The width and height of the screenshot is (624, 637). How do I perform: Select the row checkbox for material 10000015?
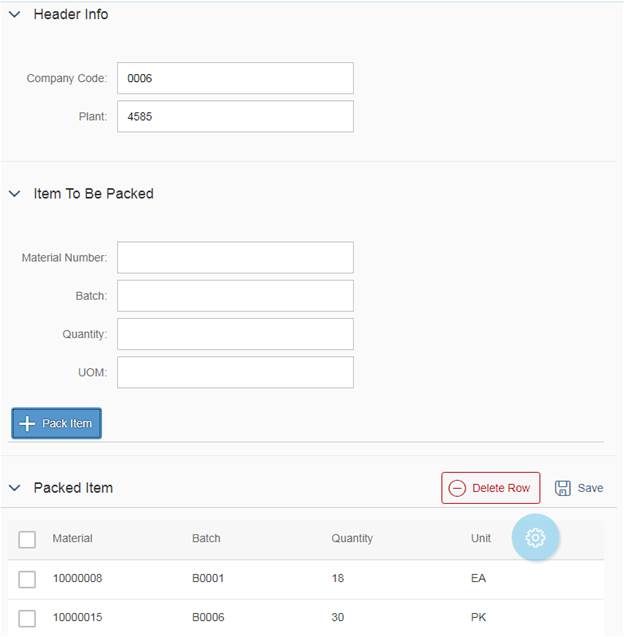click(x=27, y=618)
